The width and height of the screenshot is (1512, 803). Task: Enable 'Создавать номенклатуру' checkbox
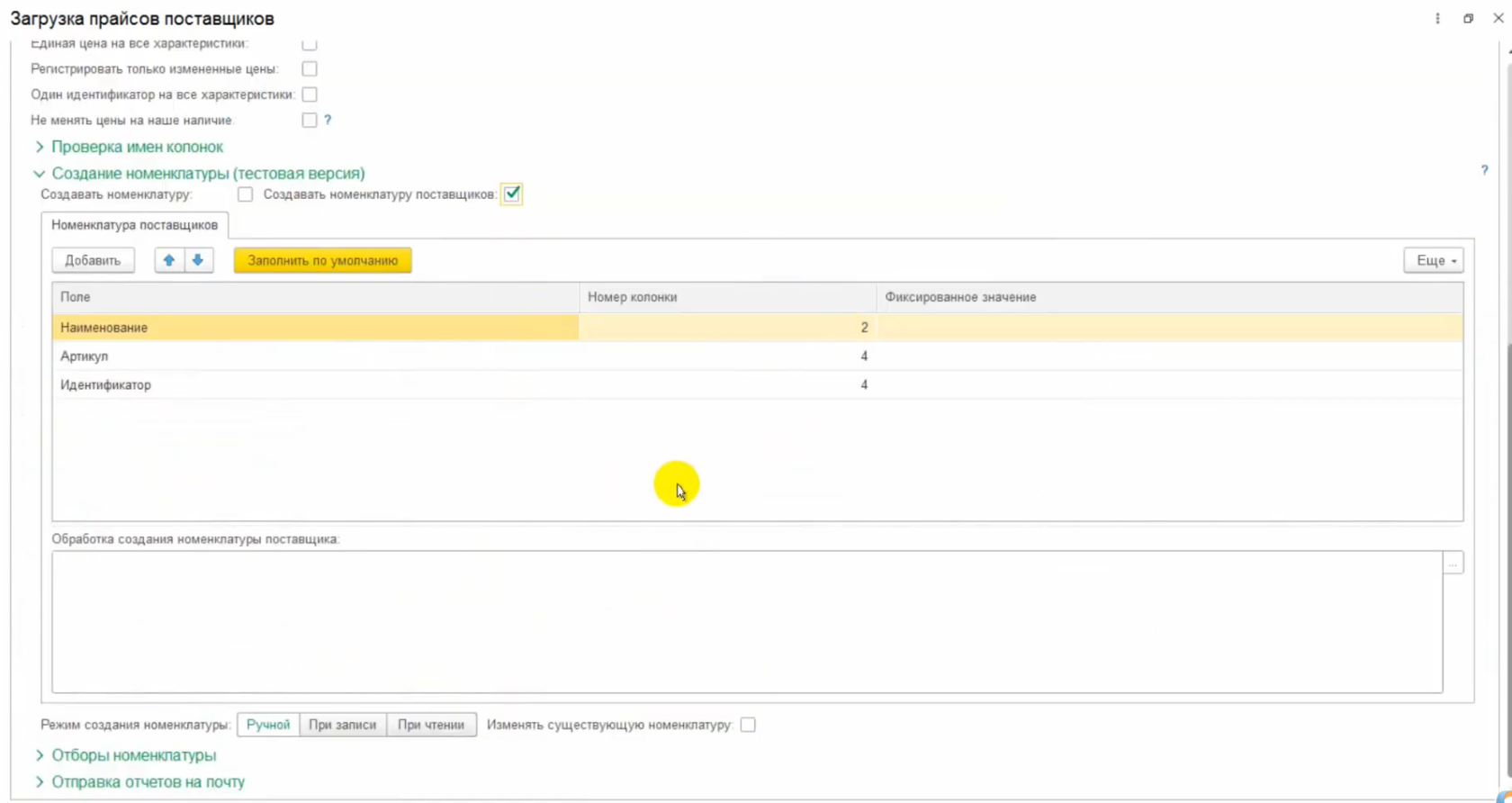pos(245,194)
